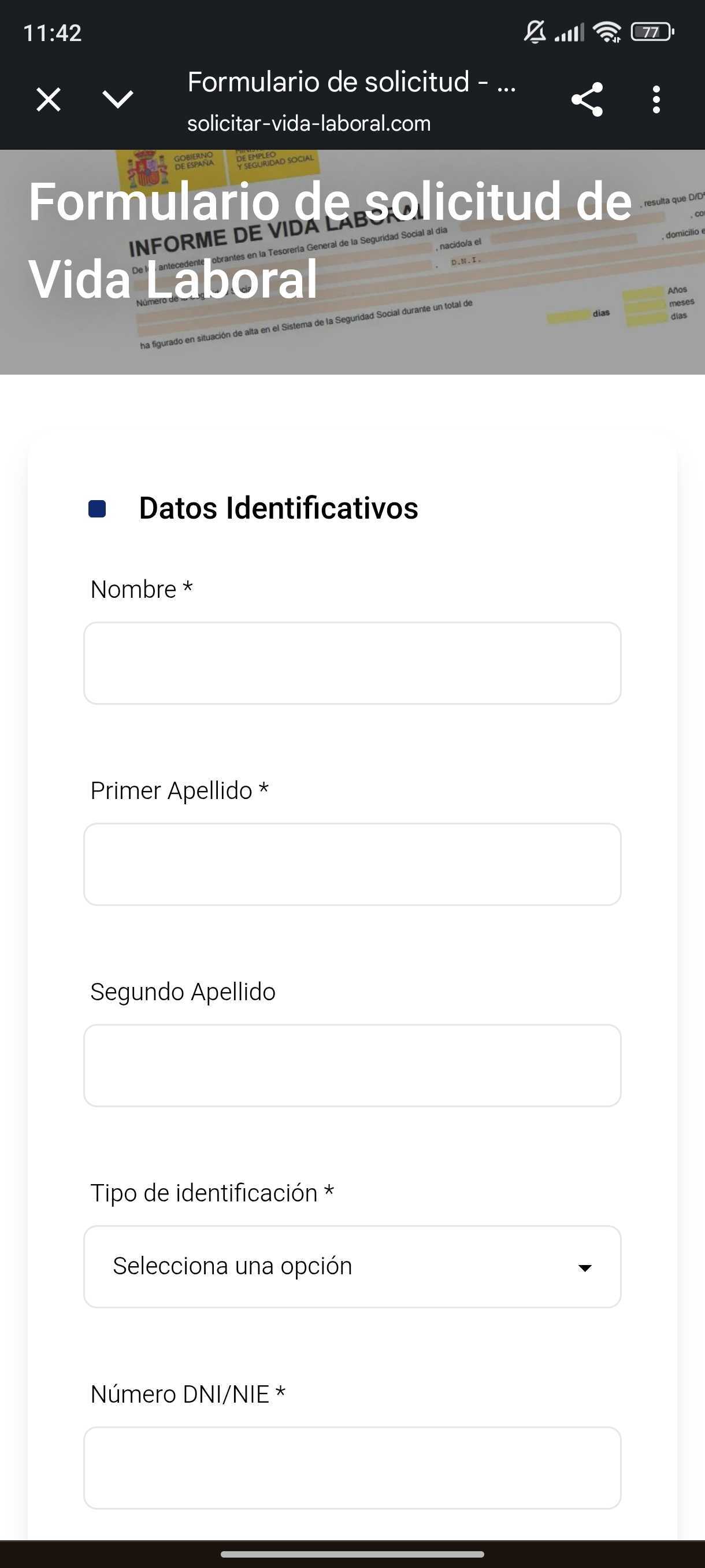Focus the Número DNI/NIE input field
The height and width of the screenshot is (1568, 705).
pyautogui.click(x=352, y=1467)
